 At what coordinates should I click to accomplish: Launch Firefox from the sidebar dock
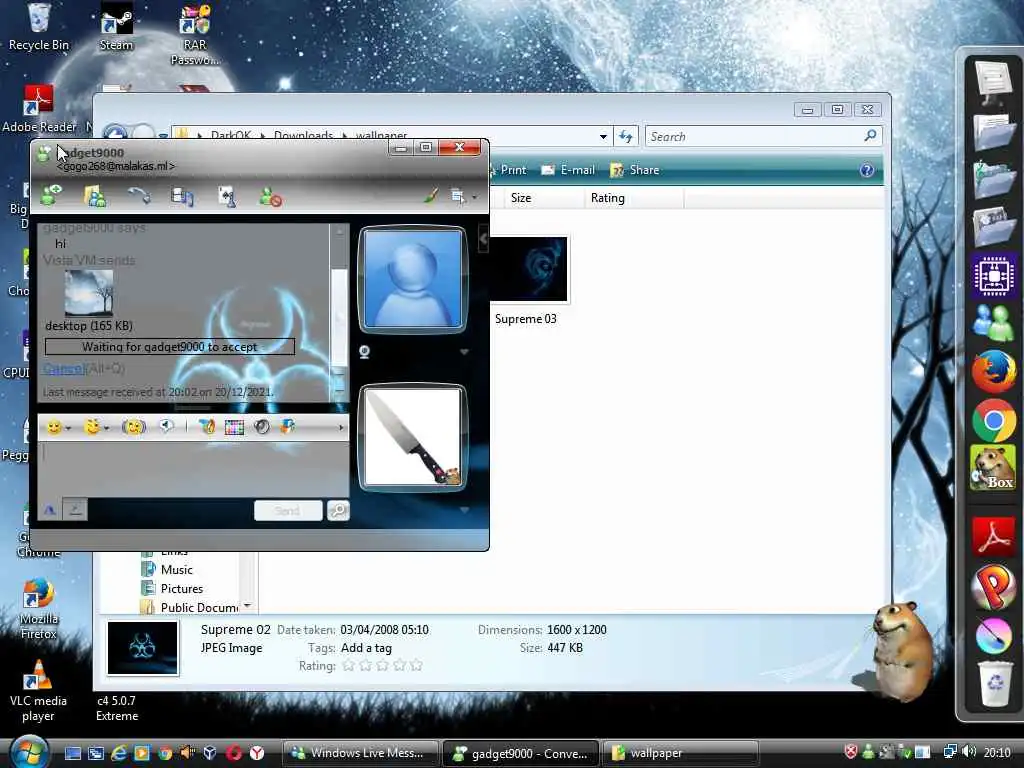[x=993, y=371]
